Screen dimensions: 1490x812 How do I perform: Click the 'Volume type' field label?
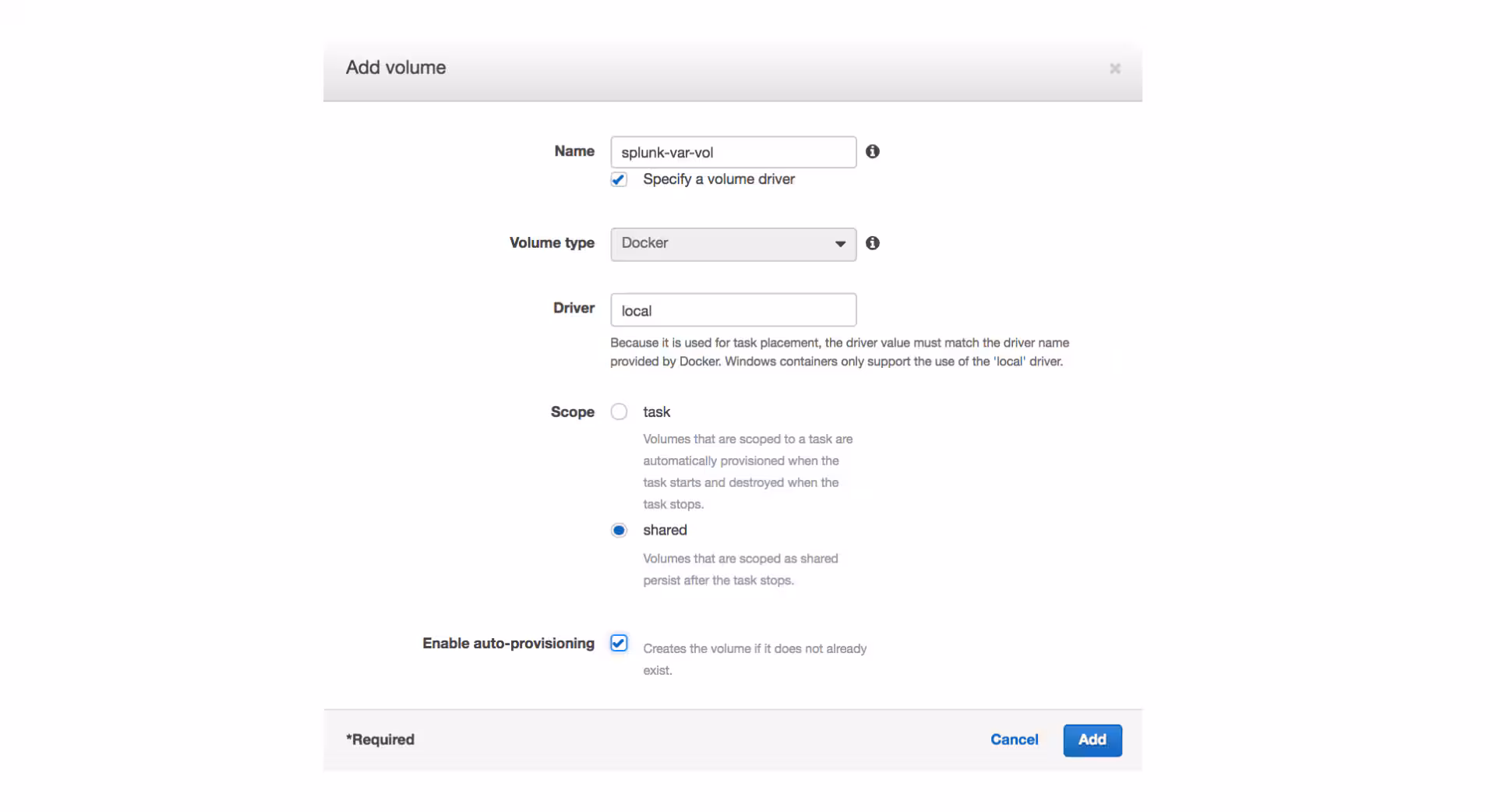coord(551,243)
